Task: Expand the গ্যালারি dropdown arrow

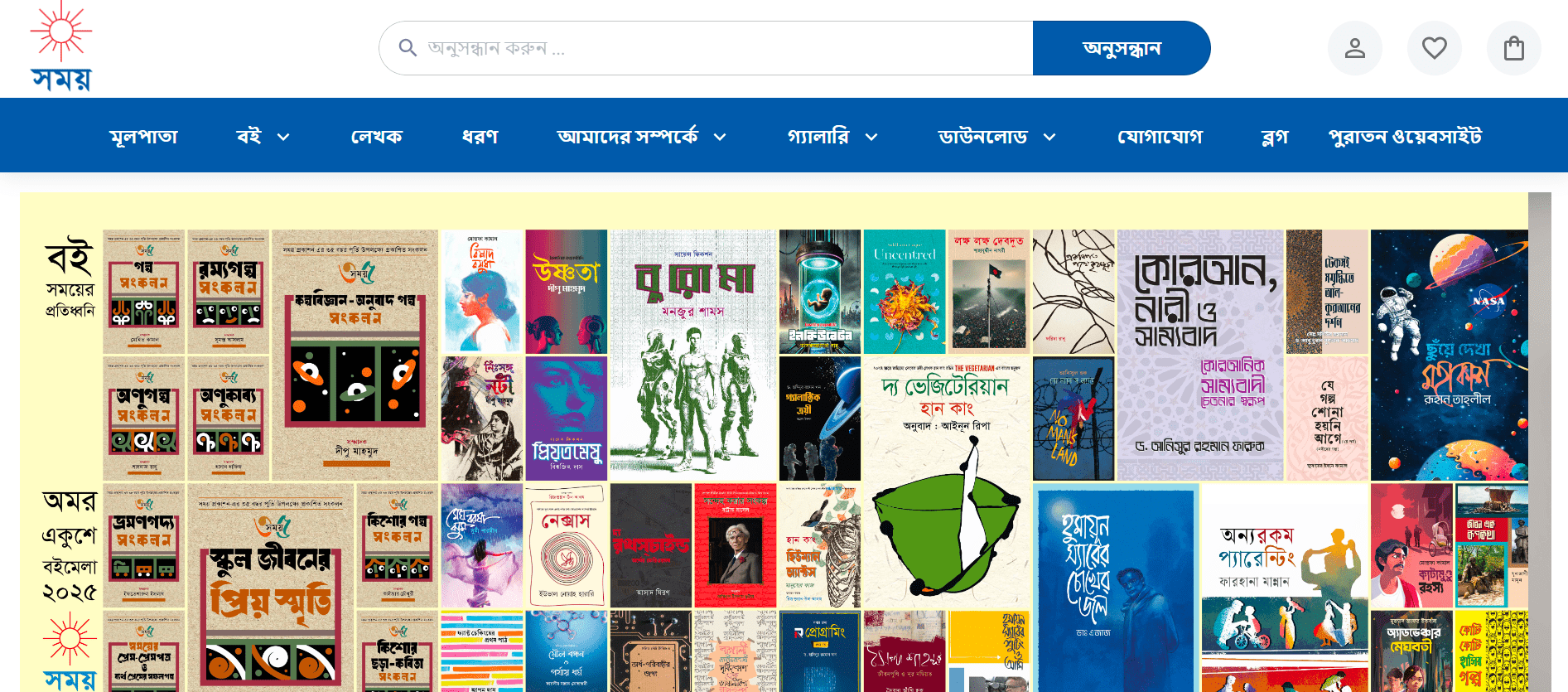Action: click(871, 137)
